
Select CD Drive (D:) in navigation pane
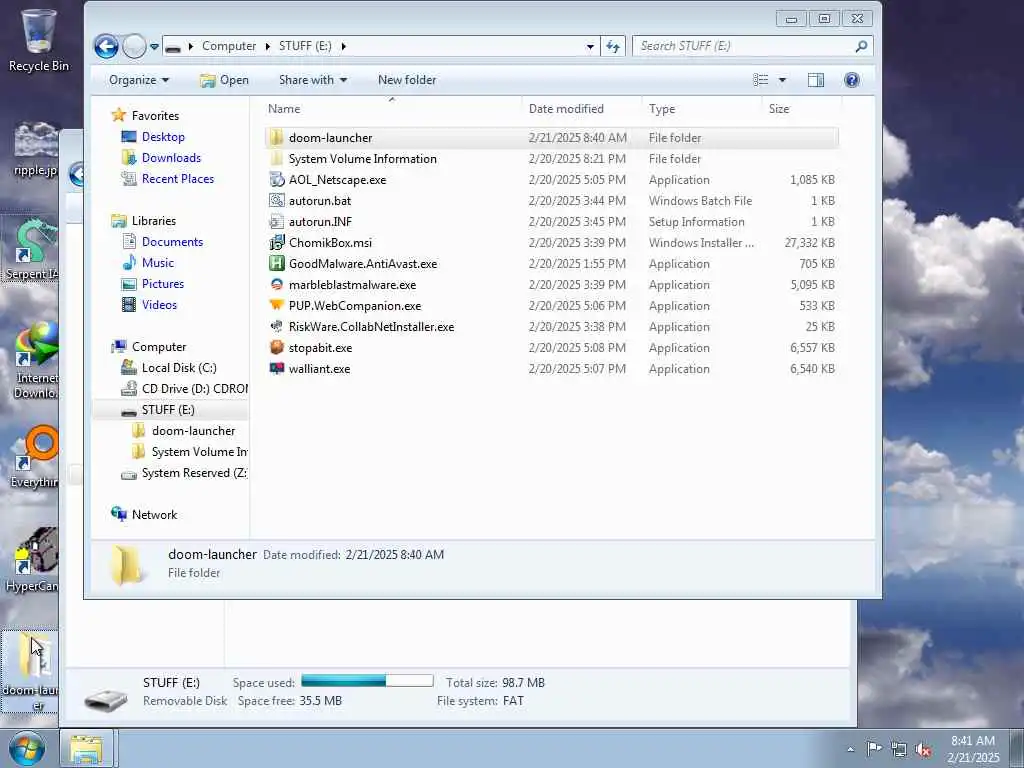[x=195, y=389]
